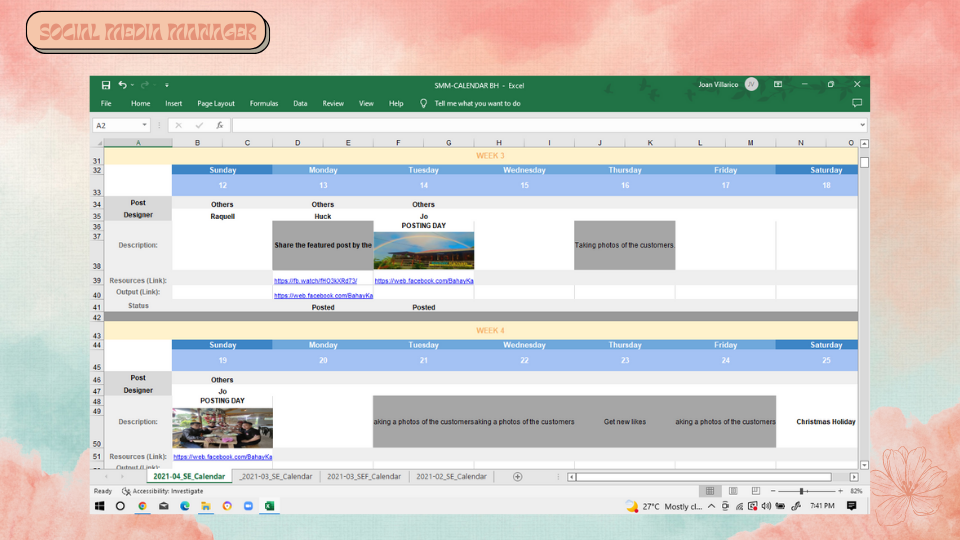Click the group customers photo thumbnail
Screen dimensions: 960x540
coord(223,428)
